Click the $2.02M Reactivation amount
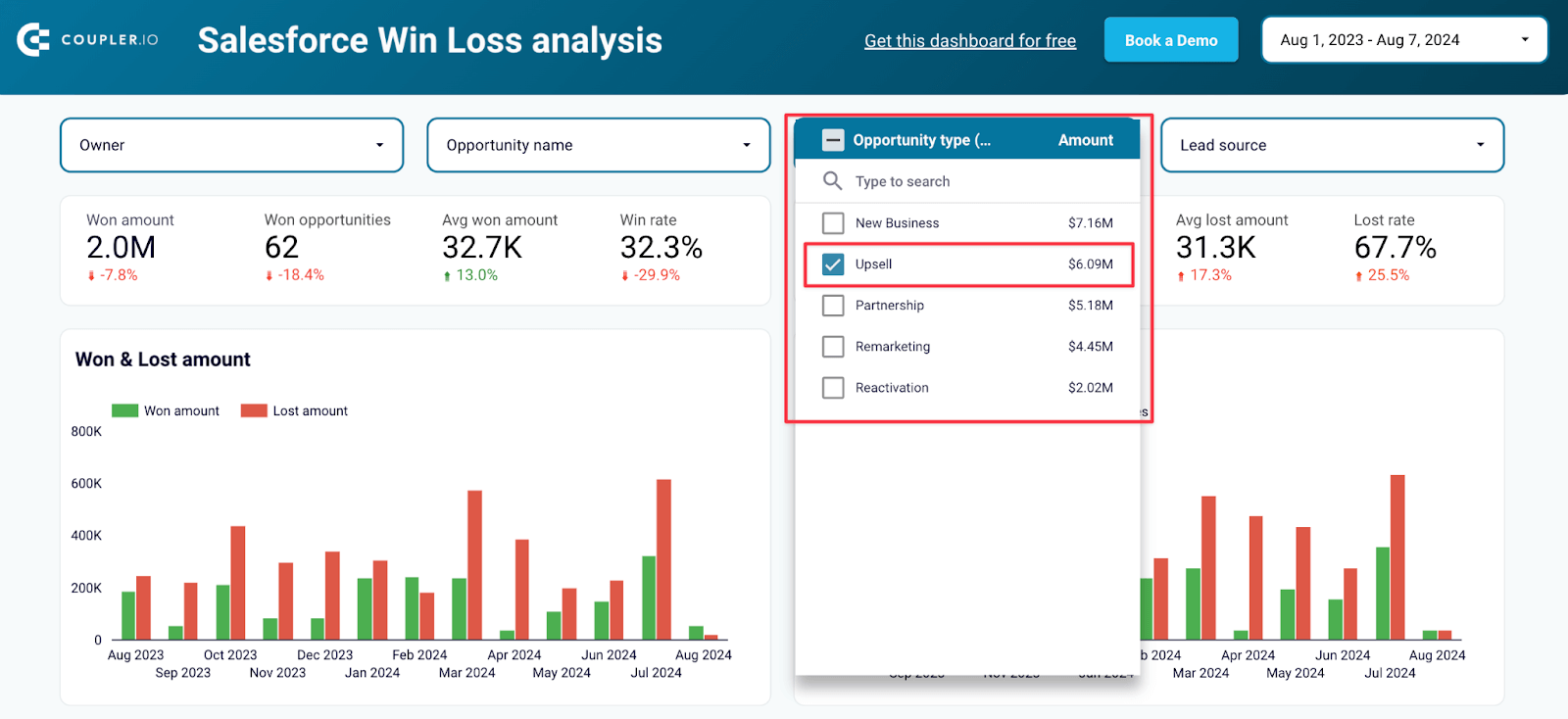The image size is (1568, 719). point(1091,388)
